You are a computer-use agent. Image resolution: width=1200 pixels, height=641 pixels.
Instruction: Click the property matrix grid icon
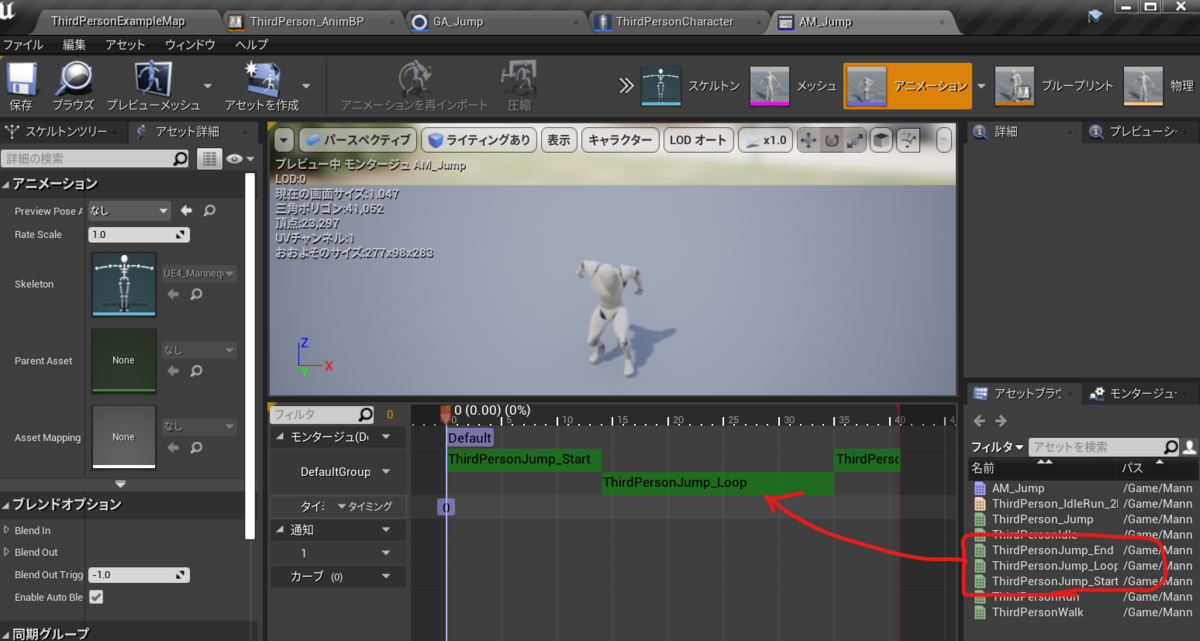tap(209, 159)
